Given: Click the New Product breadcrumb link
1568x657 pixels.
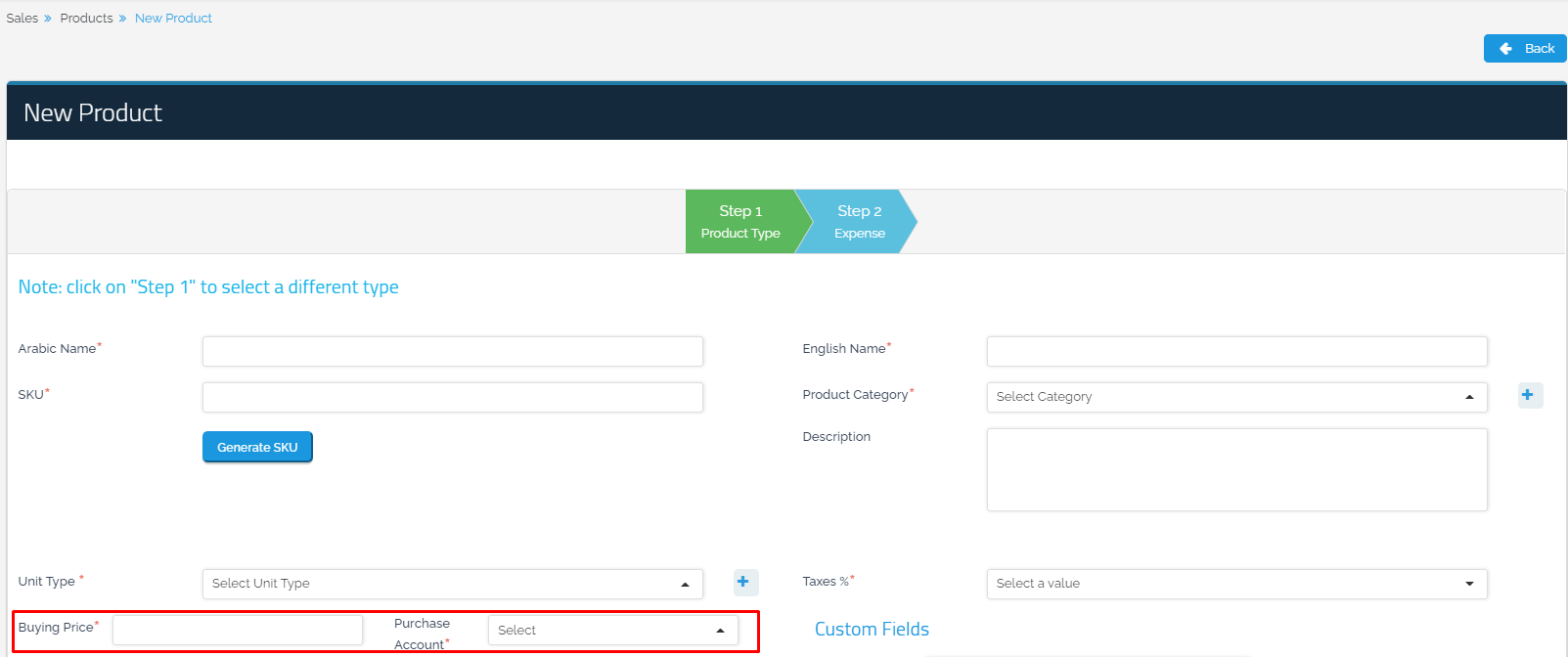Looking at the screenshot, I should pyautogui.click(x=173, y=19).
